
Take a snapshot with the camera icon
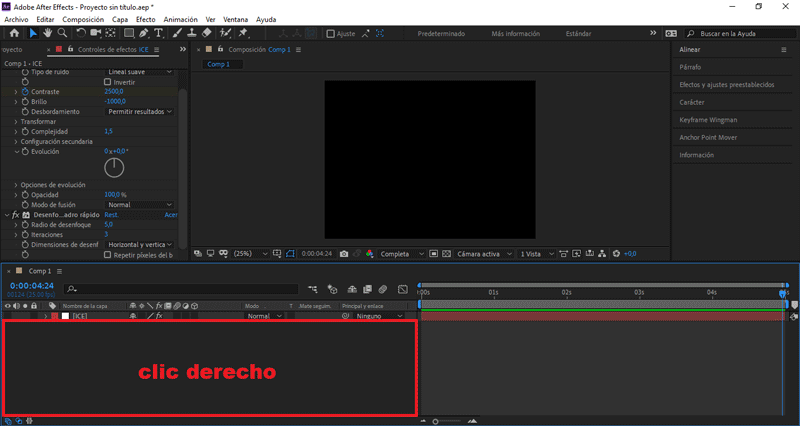pyautogui.click(x=344, y=254)
